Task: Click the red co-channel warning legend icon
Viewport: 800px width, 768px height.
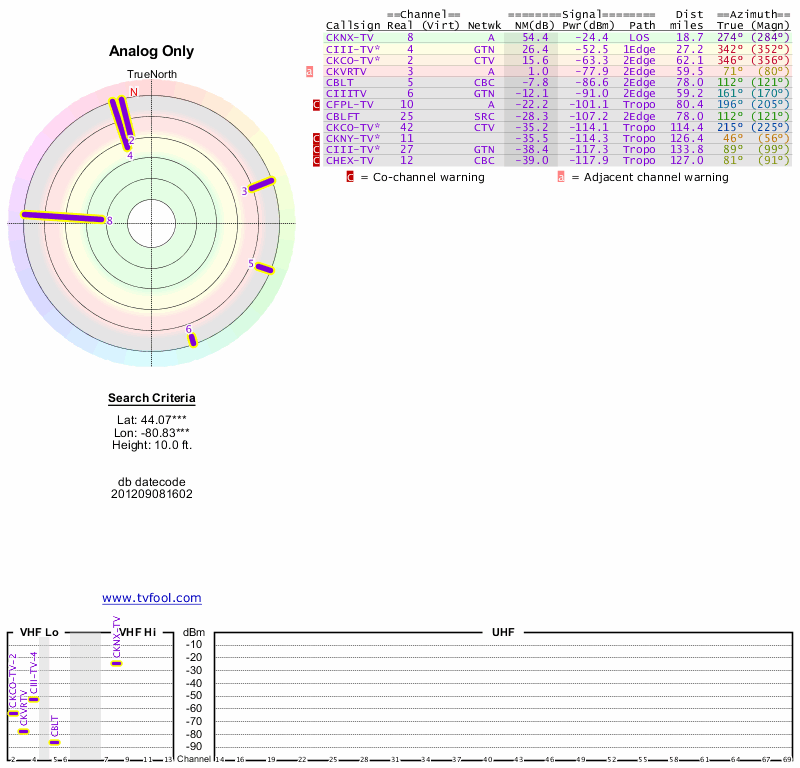Action: pos(350,177)
